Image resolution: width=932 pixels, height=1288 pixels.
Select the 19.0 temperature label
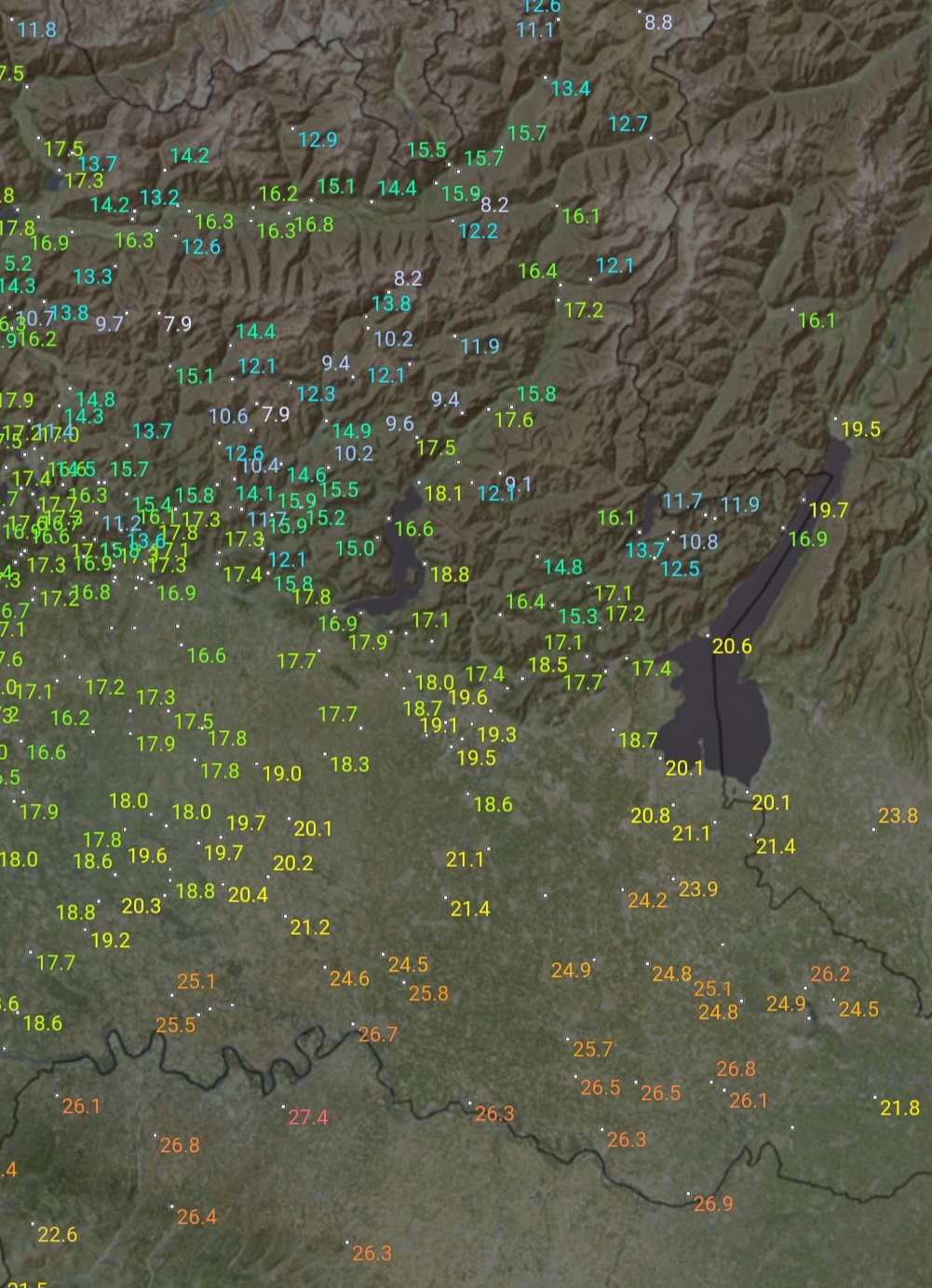coord(282,774)
